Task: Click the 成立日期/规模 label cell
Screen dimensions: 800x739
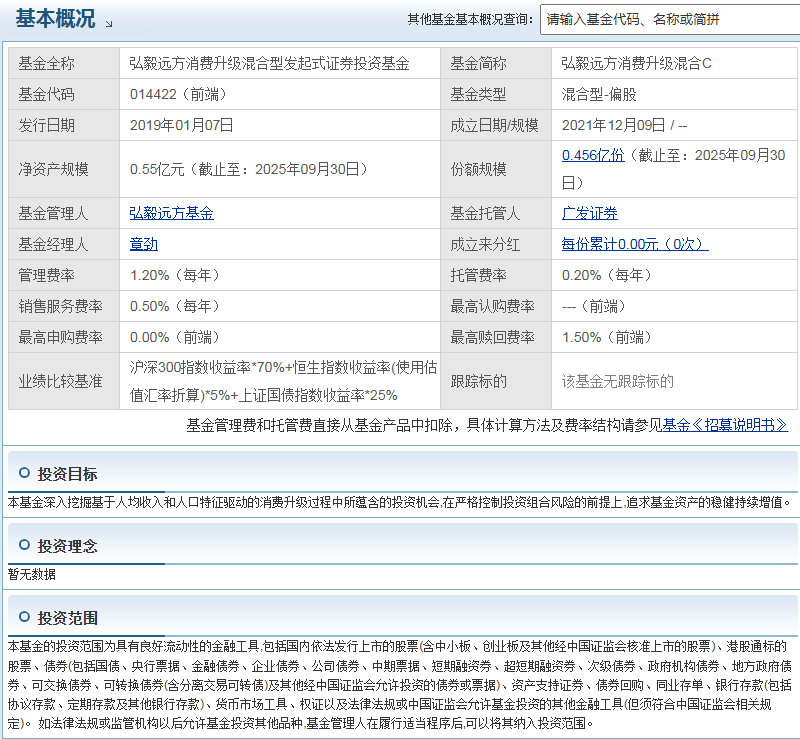Action: pyautogui.click(x=495, y=125)
